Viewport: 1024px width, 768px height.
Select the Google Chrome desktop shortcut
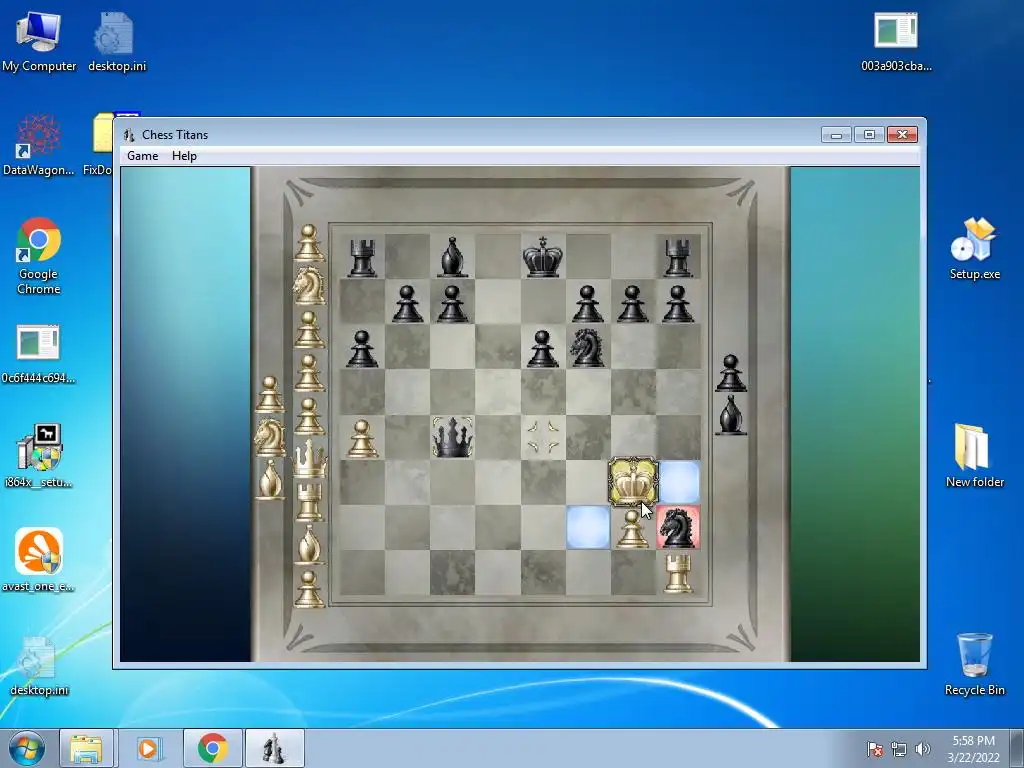[39, 256]
